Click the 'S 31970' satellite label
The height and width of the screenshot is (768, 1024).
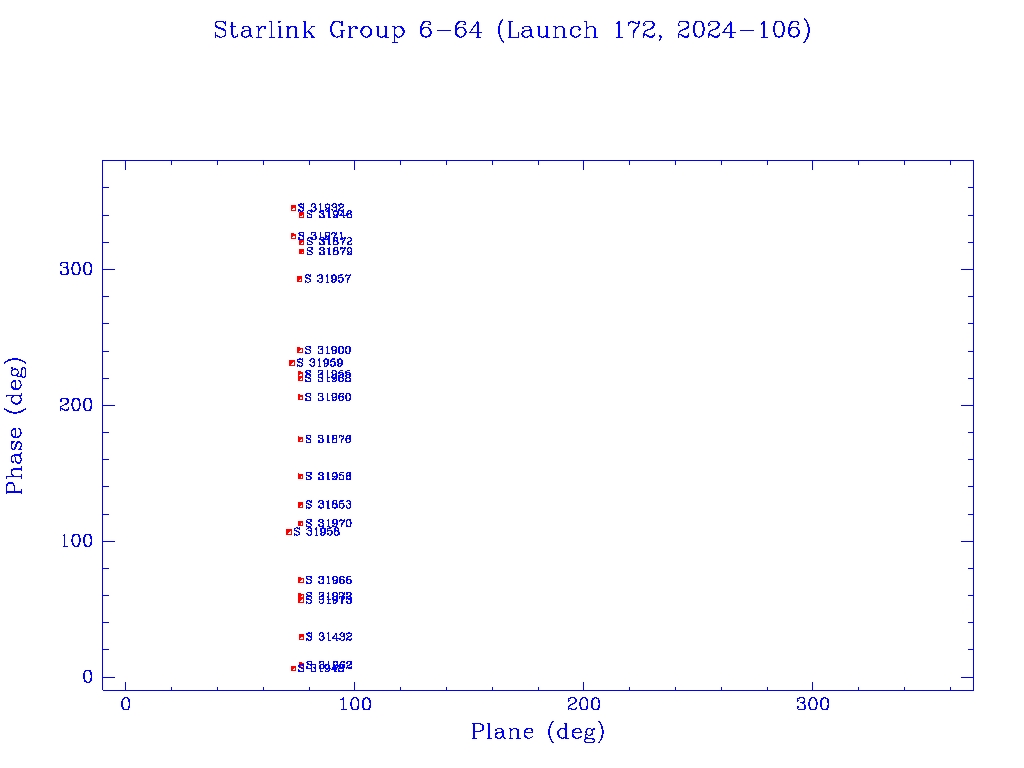point(329,523)
